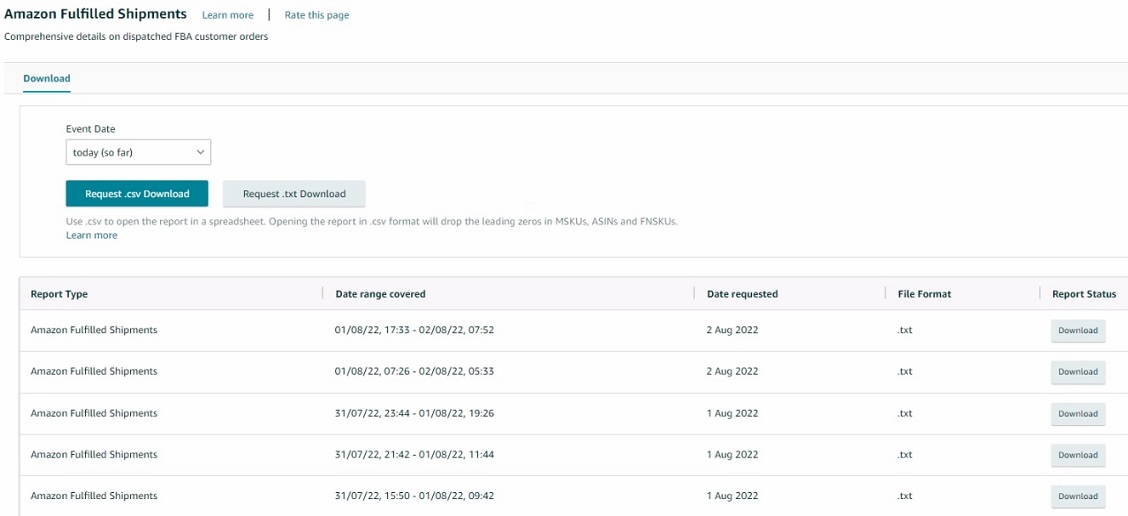Download the report covering 31/07/22 15:50 range
The width and height of the screenshot is (1128, 516).
(x=1078, y=497)
